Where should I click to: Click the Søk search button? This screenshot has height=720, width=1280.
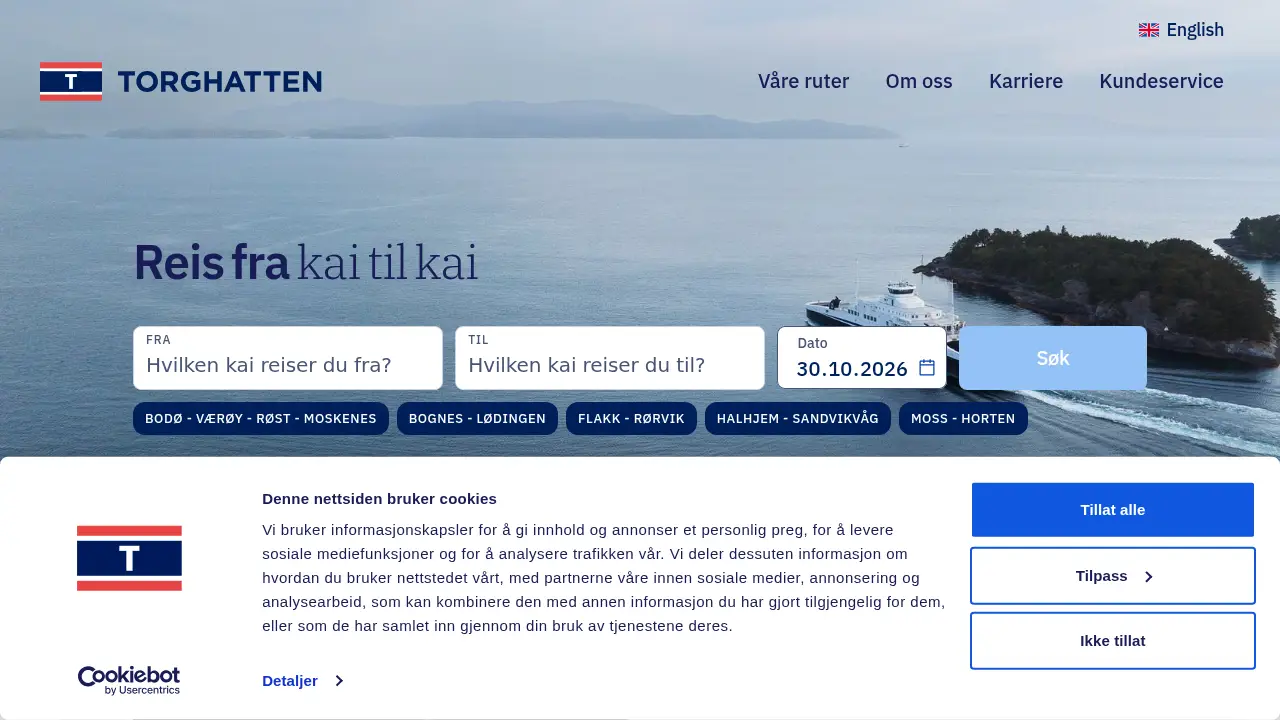click(x=1053, y=358)
